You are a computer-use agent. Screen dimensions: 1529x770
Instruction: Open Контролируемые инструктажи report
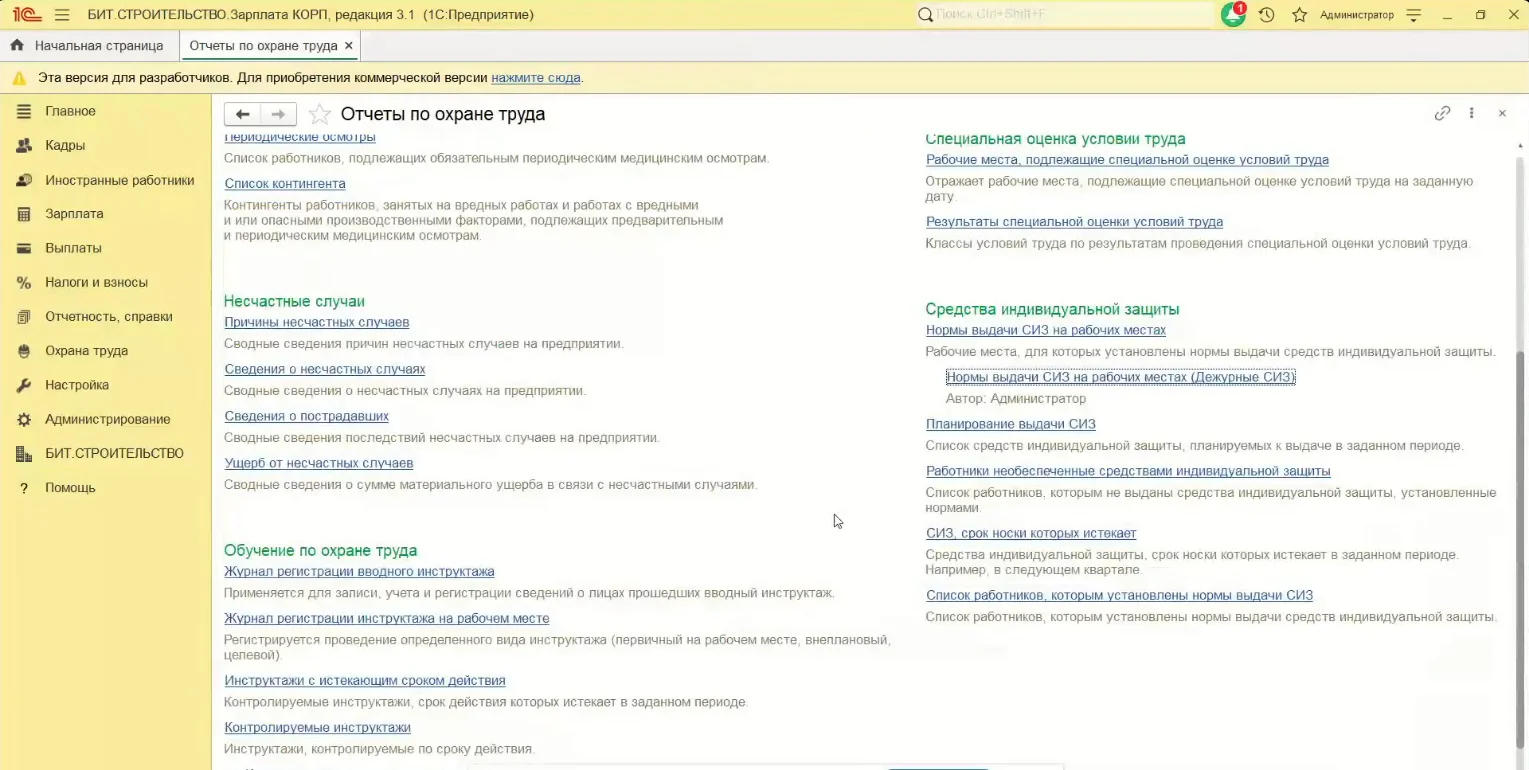317,728
